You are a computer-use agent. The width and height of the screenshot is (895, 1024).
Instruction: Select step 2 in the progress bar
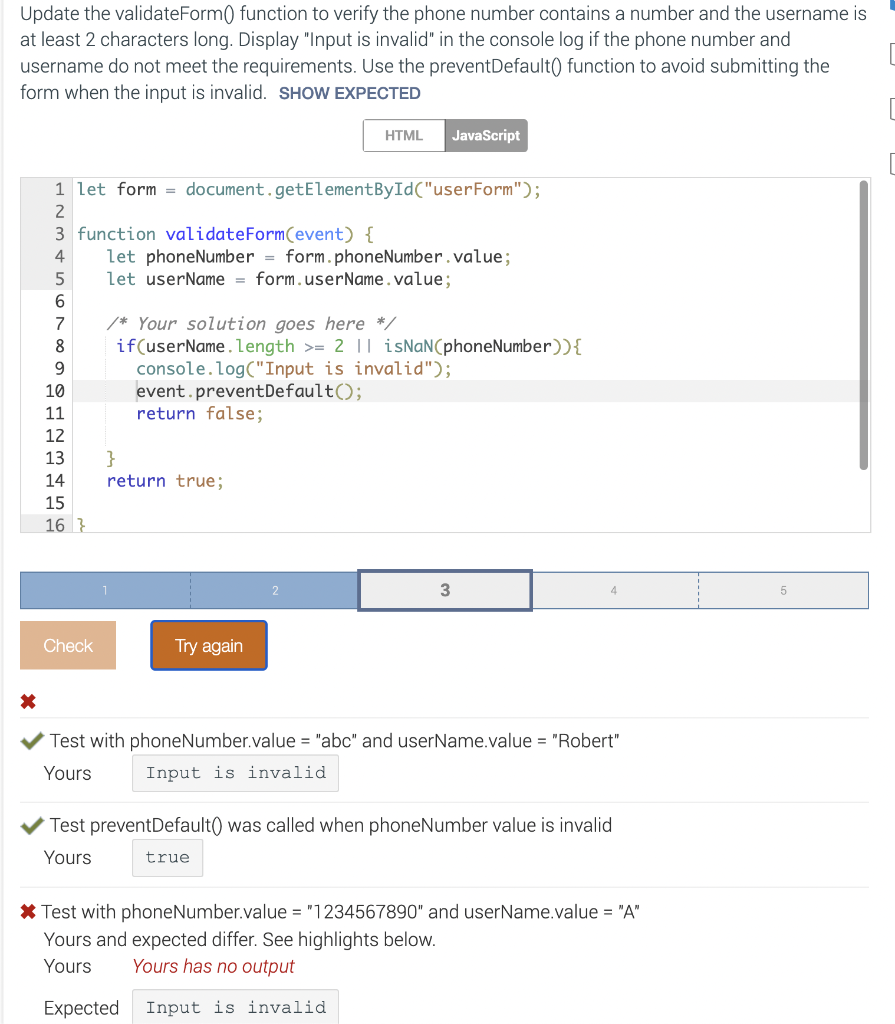(274, 590)
